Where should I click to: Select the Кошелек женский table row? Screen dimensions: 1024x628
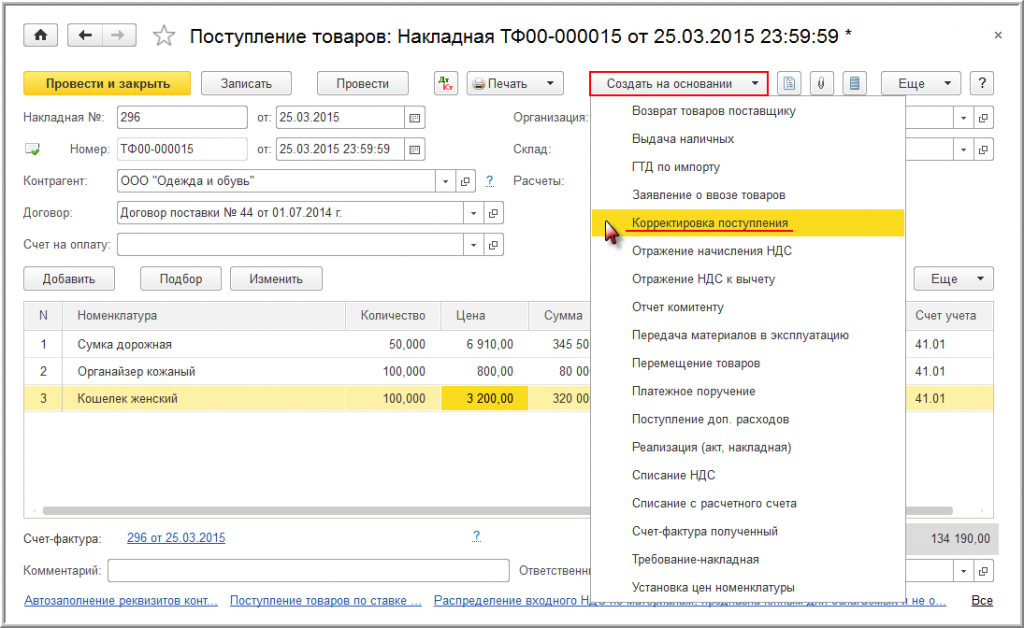(128, 398)
